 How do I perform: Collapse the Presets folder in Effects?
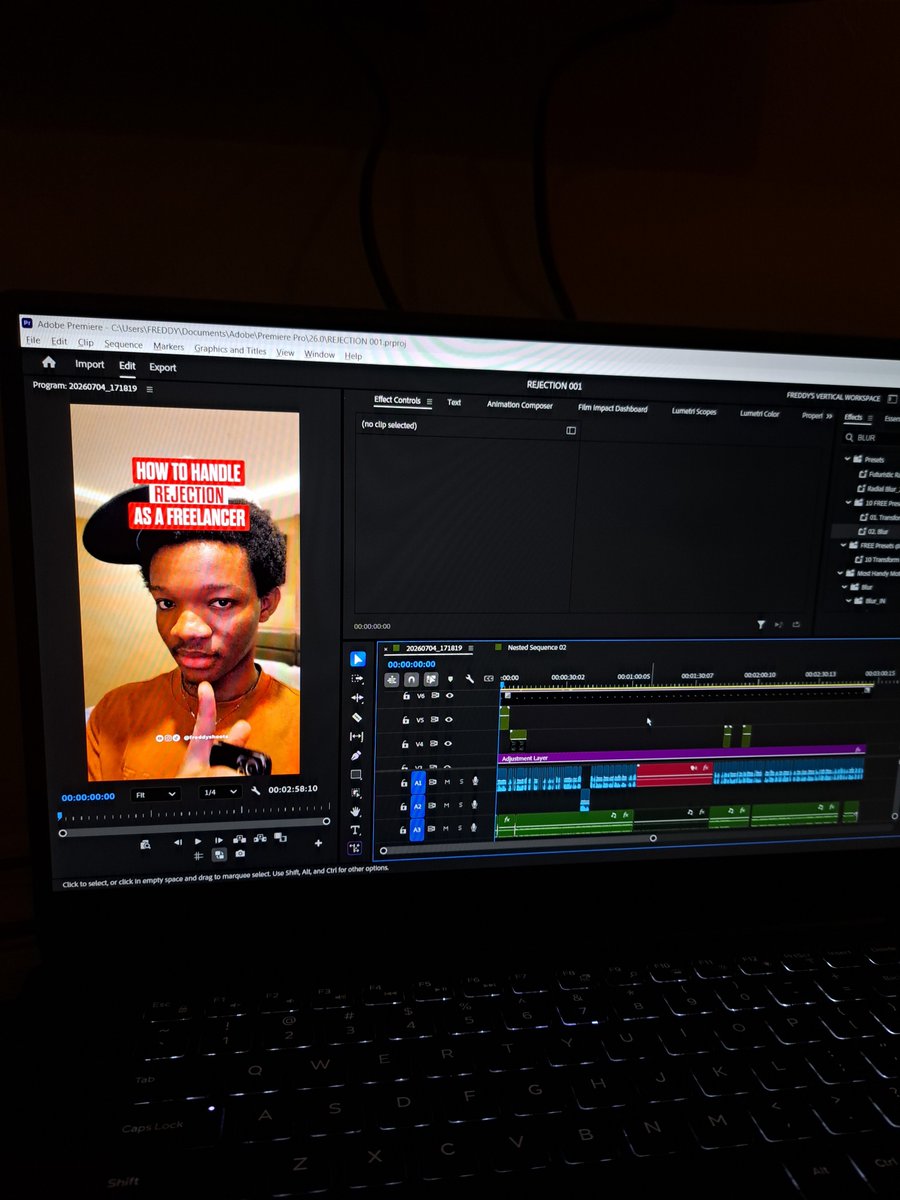point(847,459)
